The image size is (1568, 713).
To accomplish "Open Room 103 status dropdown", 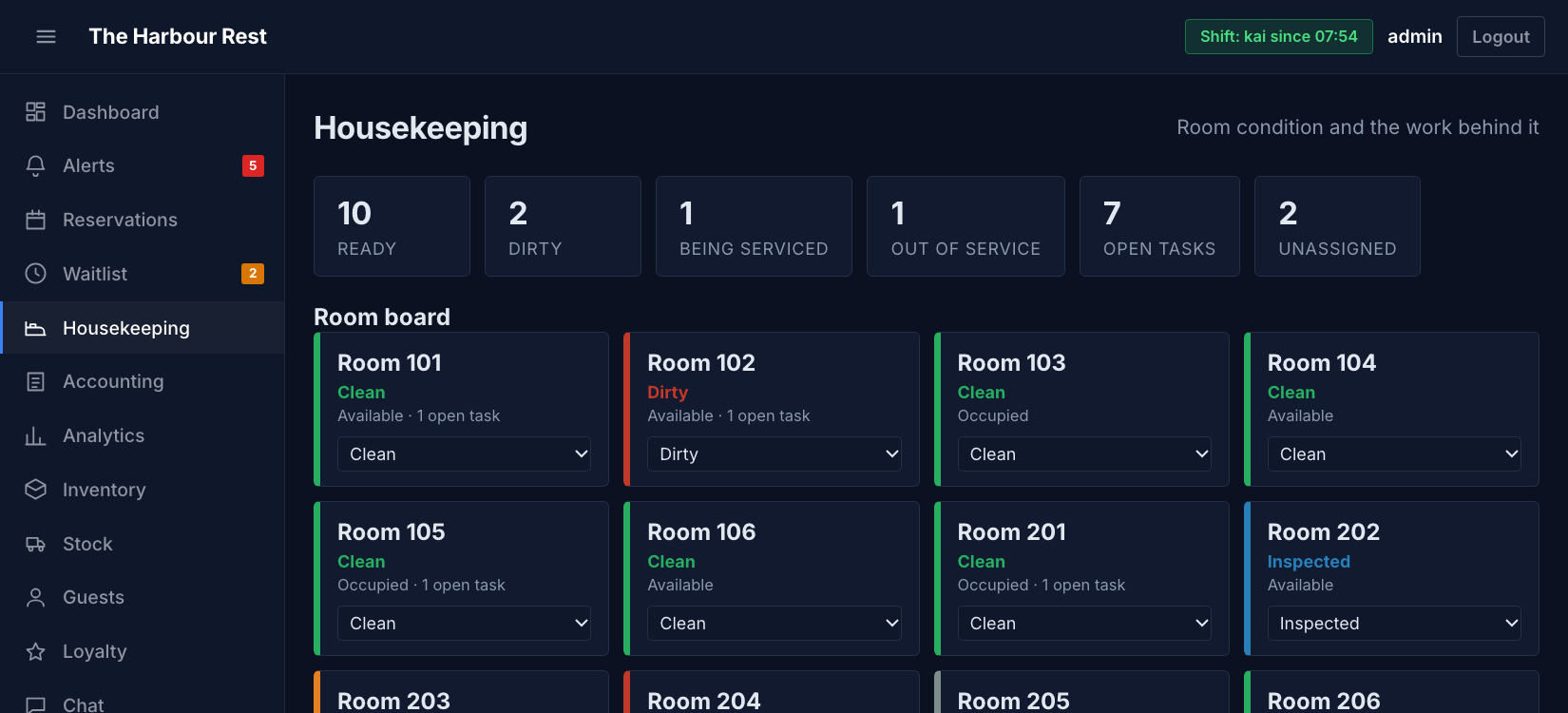I will [x=1084, y=454].
